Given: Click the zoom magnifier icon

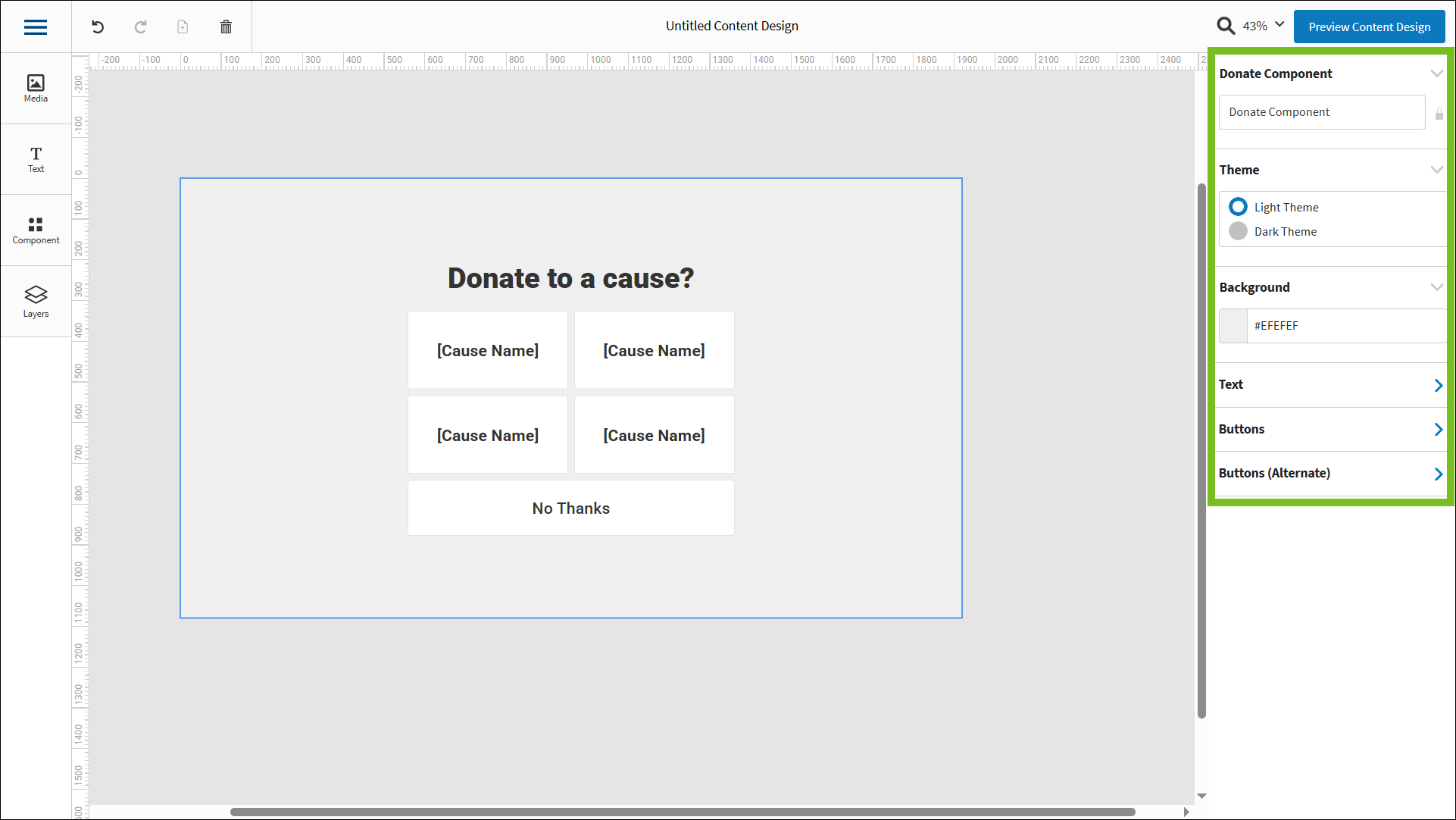Looking at the screenshot, I should (x=1225, y=25).
